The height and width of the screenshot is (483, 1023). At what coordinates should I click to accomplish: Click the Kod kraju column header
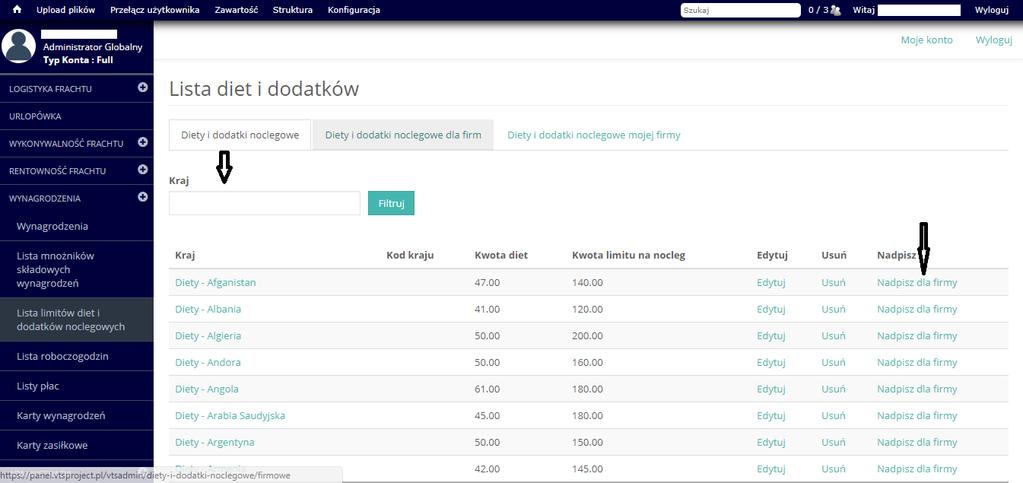pos(410,255)
